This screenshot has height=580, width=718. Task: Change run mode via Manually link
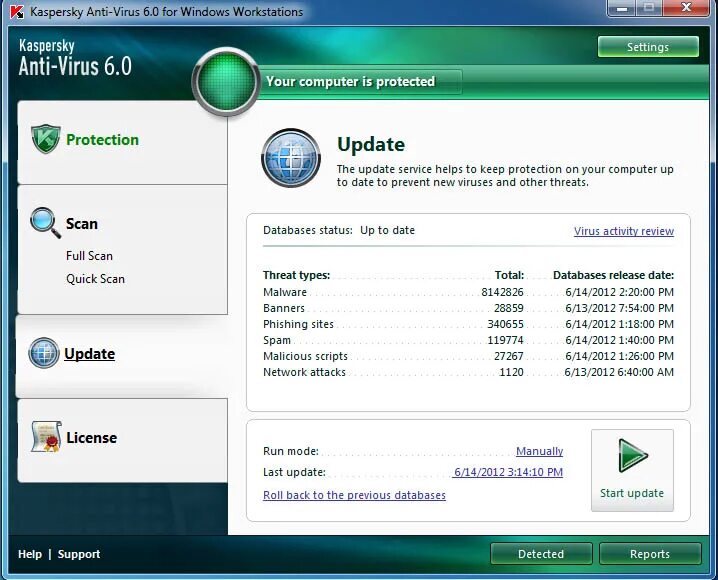pyautogui.click(x=539, y=451)
